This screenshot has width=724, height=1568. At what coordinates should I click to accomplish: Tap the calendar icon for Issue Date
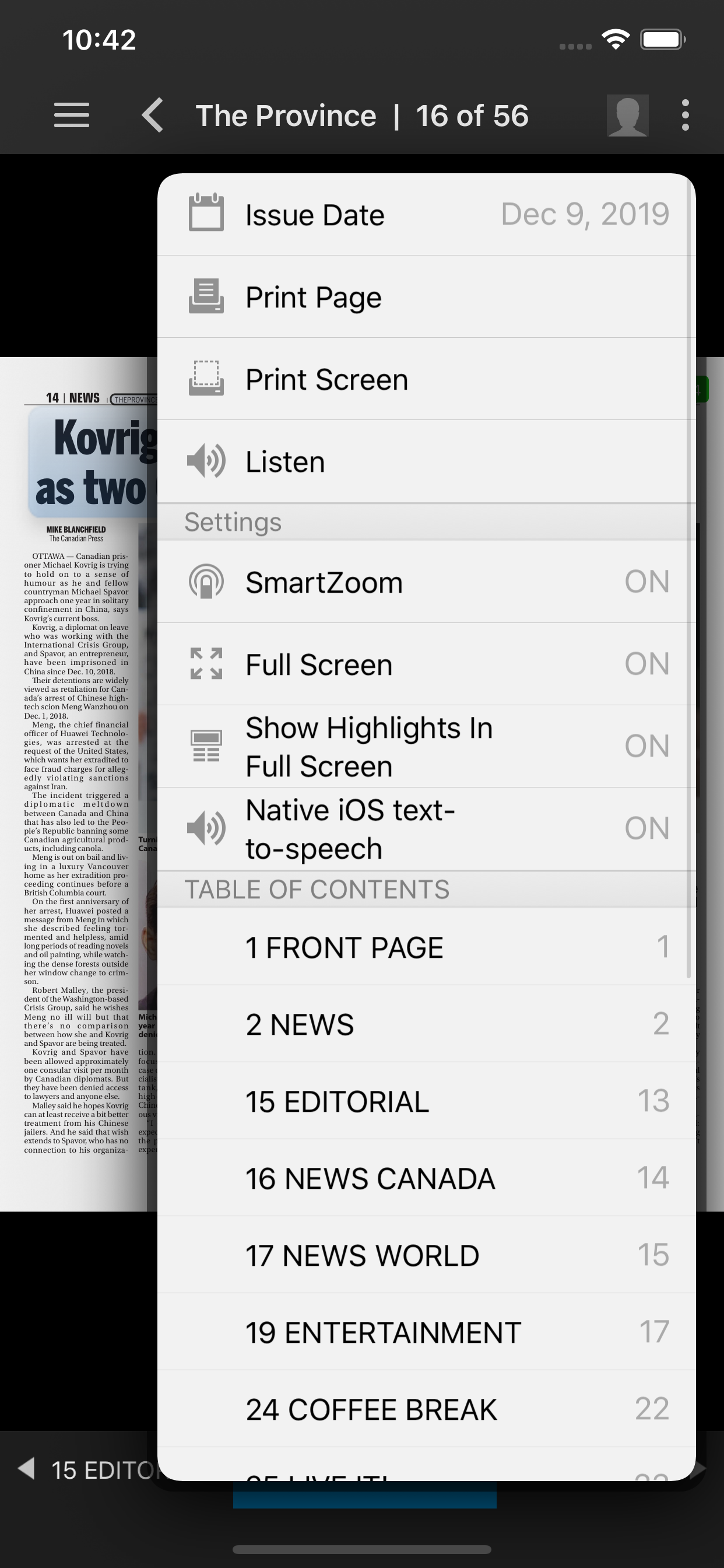coord(206,213)
